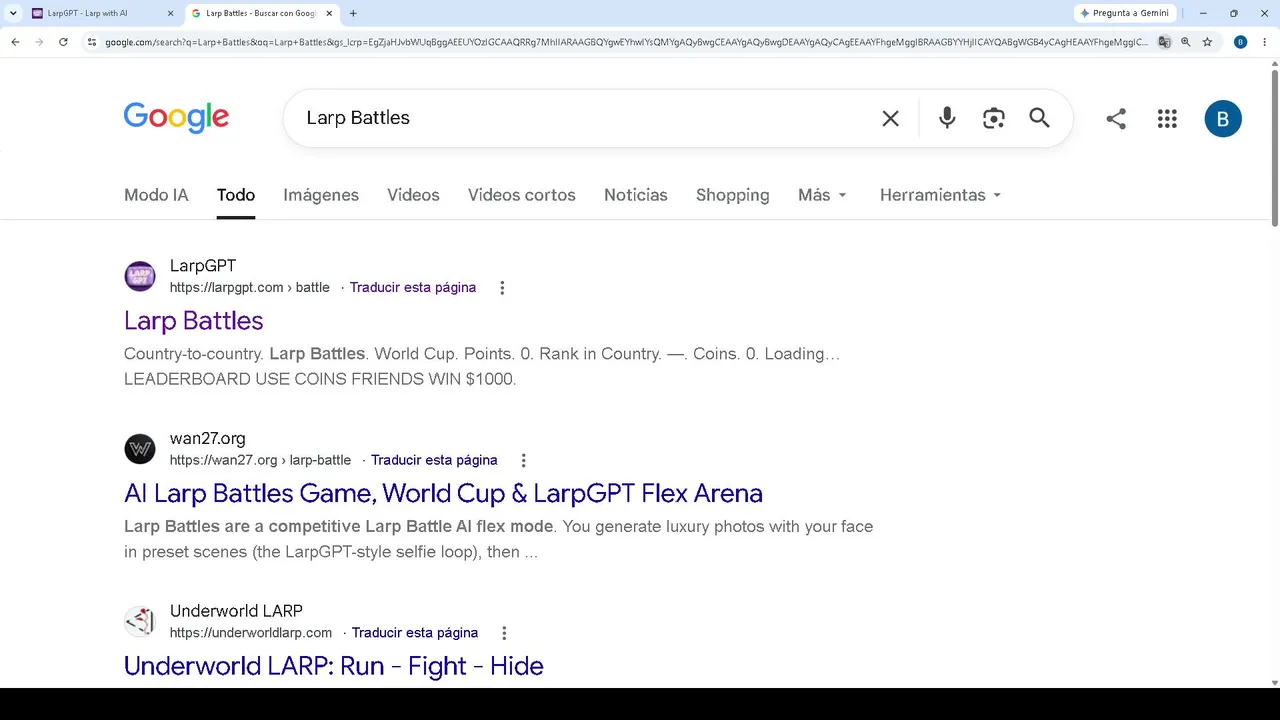Image resolution: width=1280 pixels, height=720 pixels.
Task: Click the Underworld LARP site favicon
Action: (x=140, y=621)
